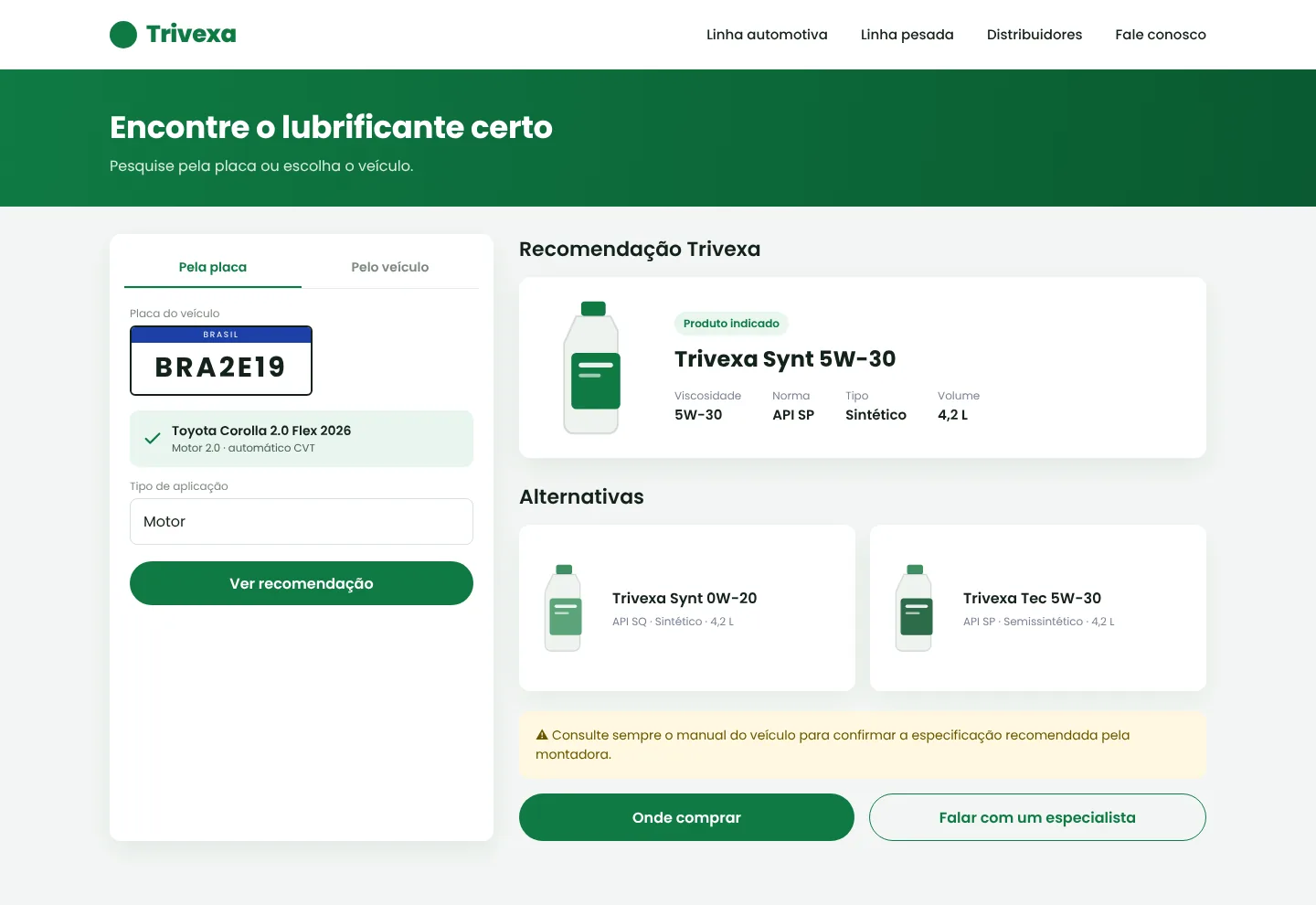Open Linha pesada menu
This screenshot has width=1316, height=905.
[907, 35]
